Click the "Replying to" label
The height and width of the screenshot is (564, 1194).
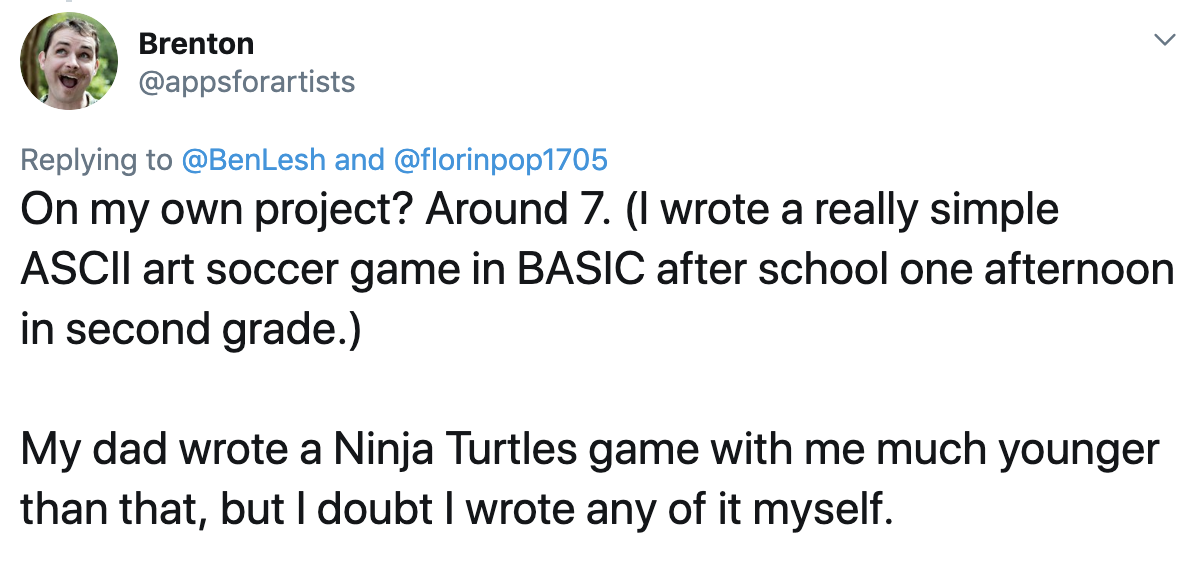(x=96, y=160)
